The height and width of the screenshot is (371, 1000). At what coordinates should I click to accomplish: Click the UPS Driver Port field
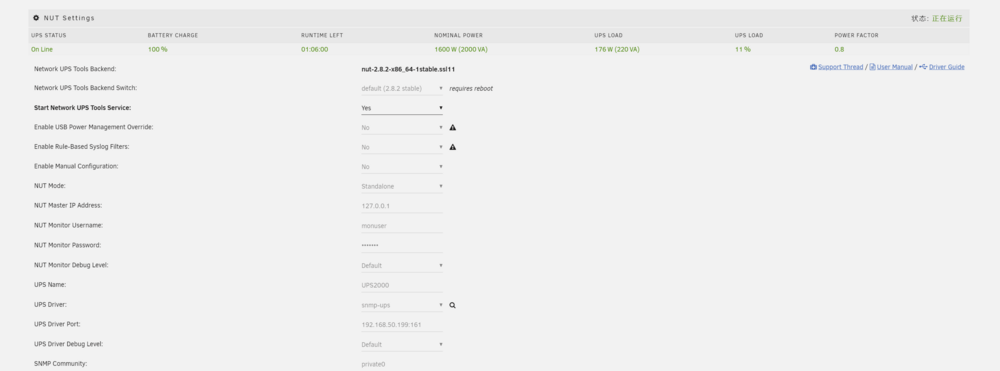pyautogui.click(x=402, y=324)
